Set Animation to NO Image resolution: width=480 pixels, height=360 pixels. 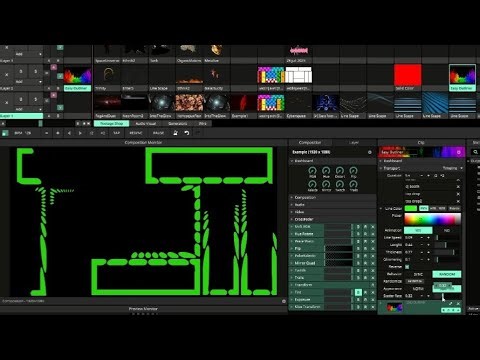click(447, 230)
